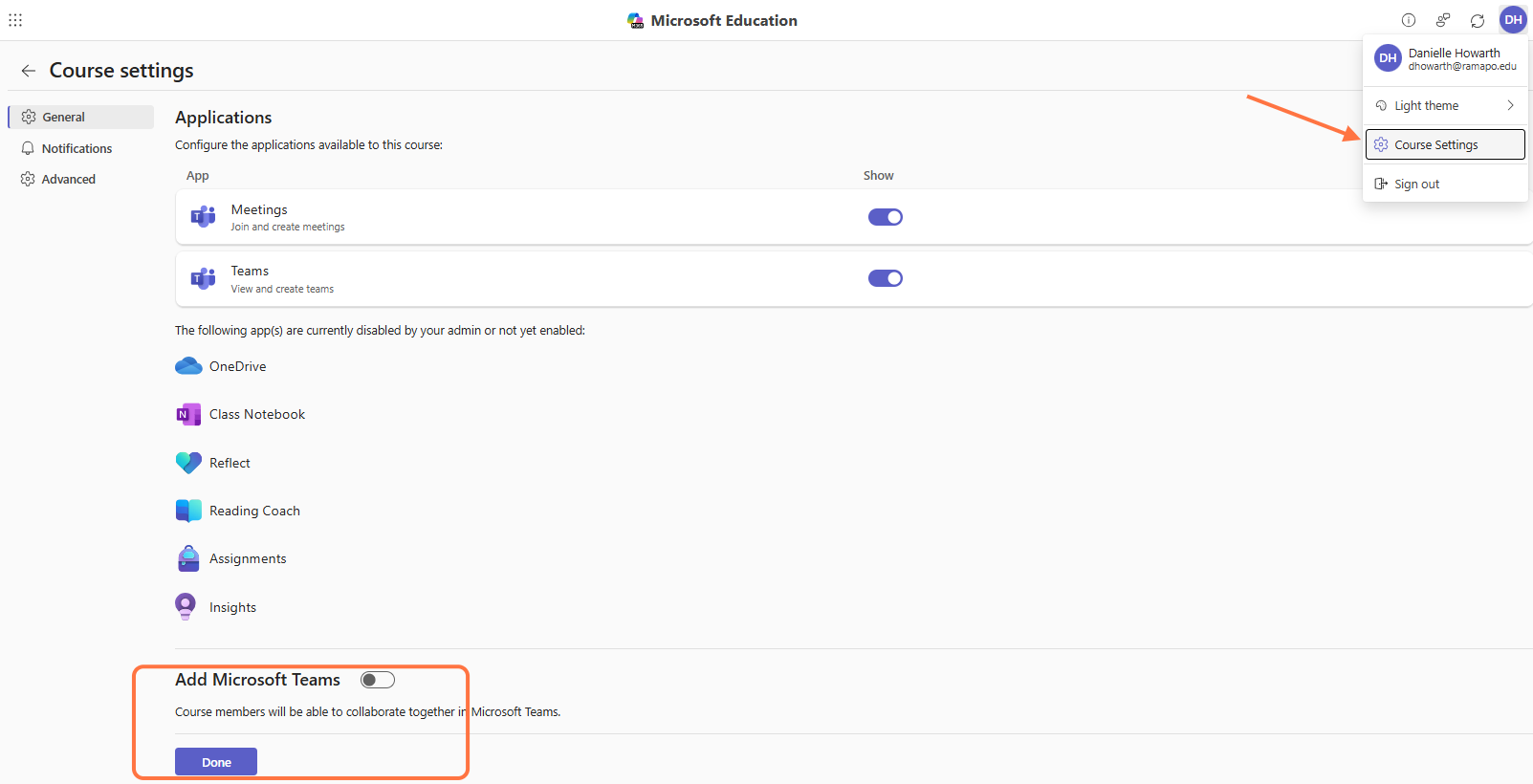
Task: Turn off the Teams show toggle
Action: coord(886,278)
